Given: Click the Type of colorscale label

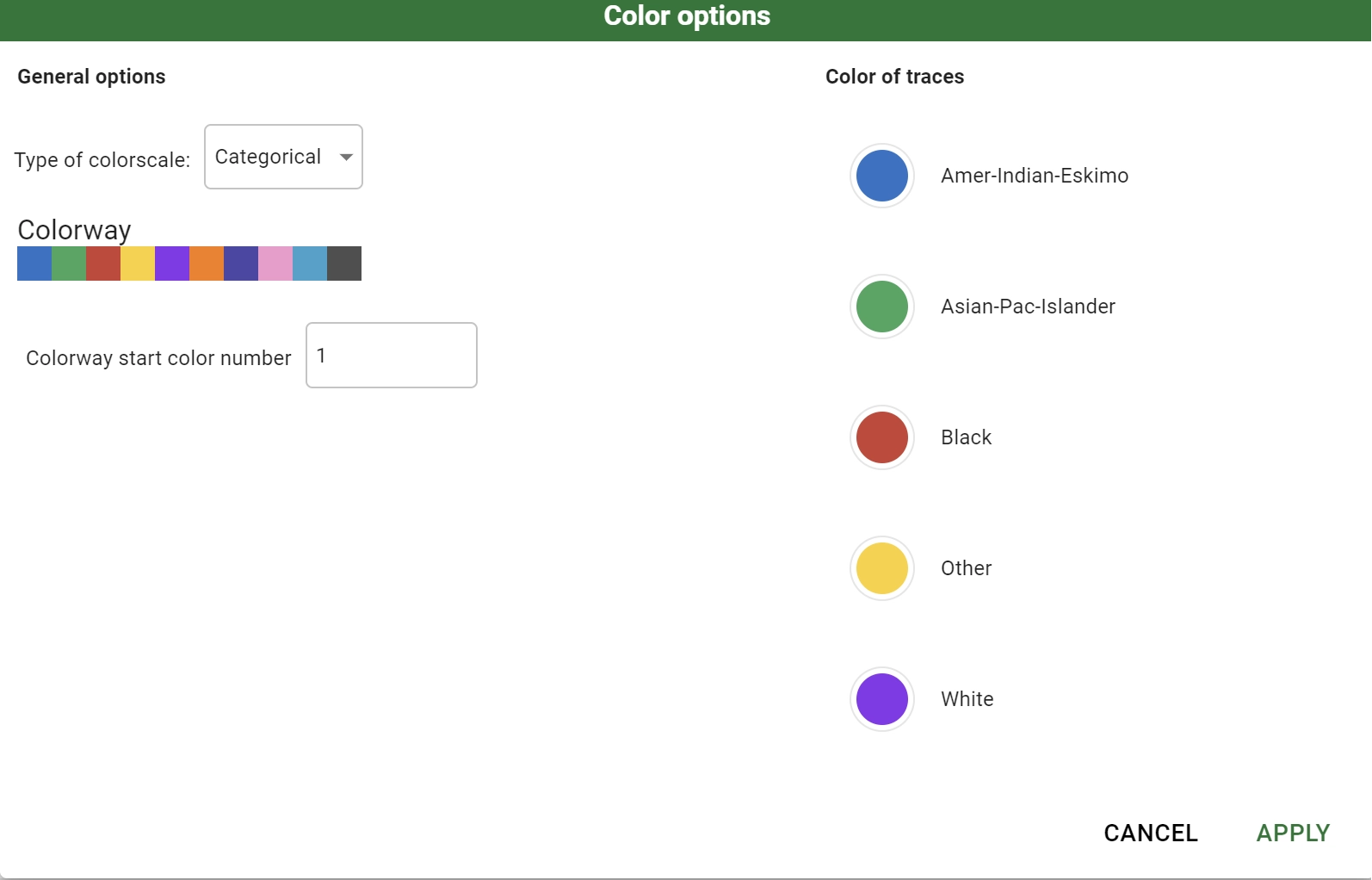Looking at the screenshot, I should pos(102,160).
